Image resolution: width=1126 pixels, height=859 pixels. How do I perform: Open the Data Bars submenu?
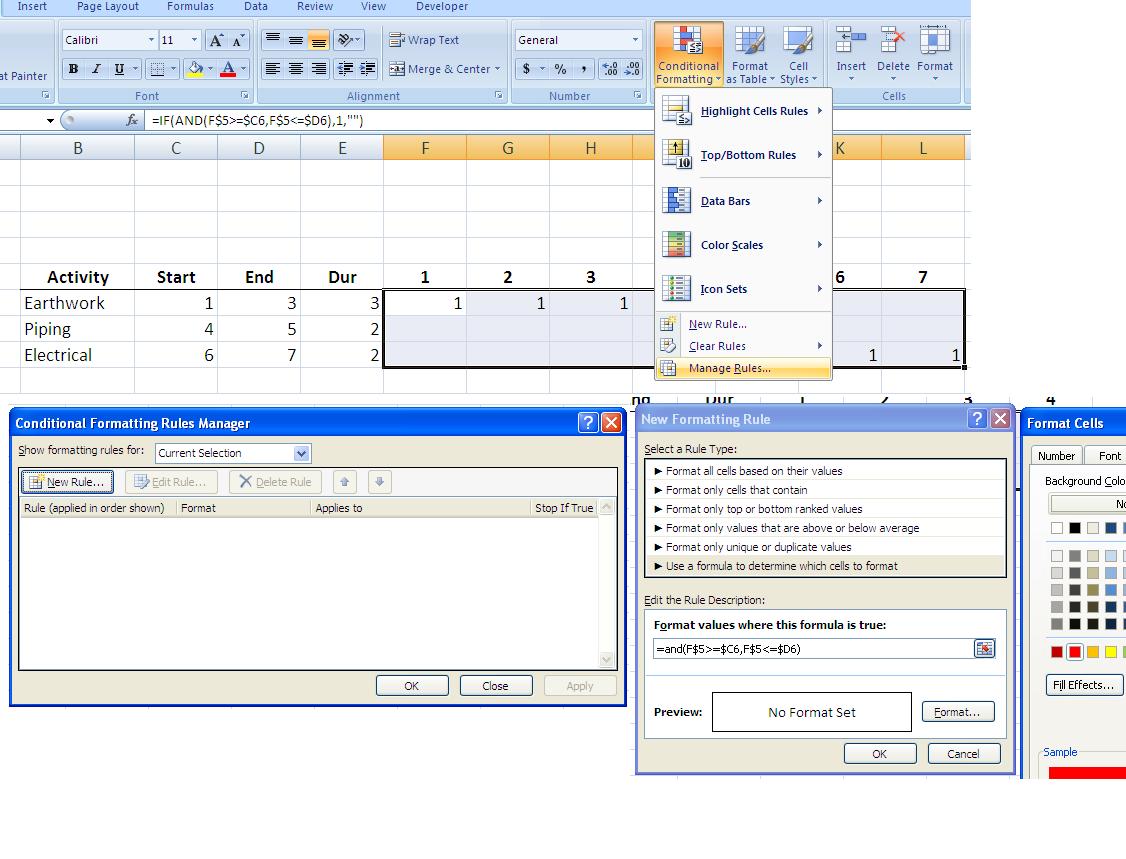pos(743,201)
